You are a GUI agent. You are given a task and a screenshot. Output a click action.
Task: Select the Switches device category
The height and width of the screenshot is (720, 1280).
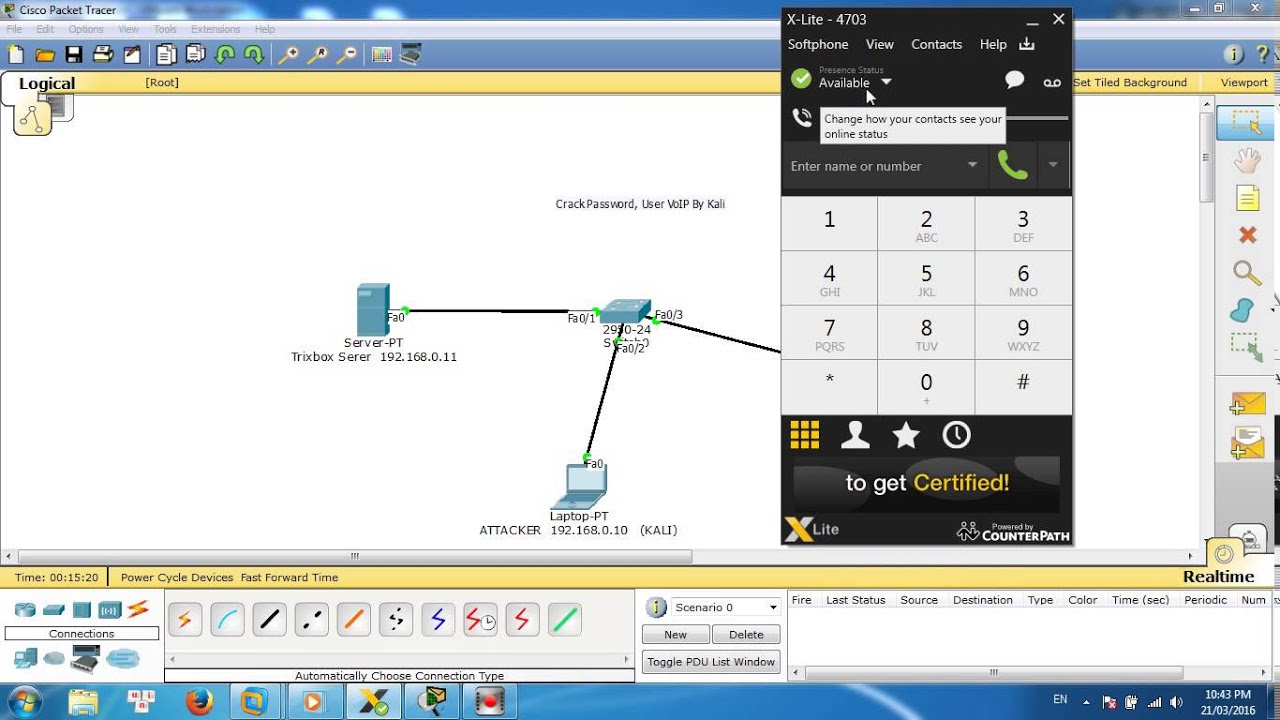pyautogui.click(x=54, y=610)
